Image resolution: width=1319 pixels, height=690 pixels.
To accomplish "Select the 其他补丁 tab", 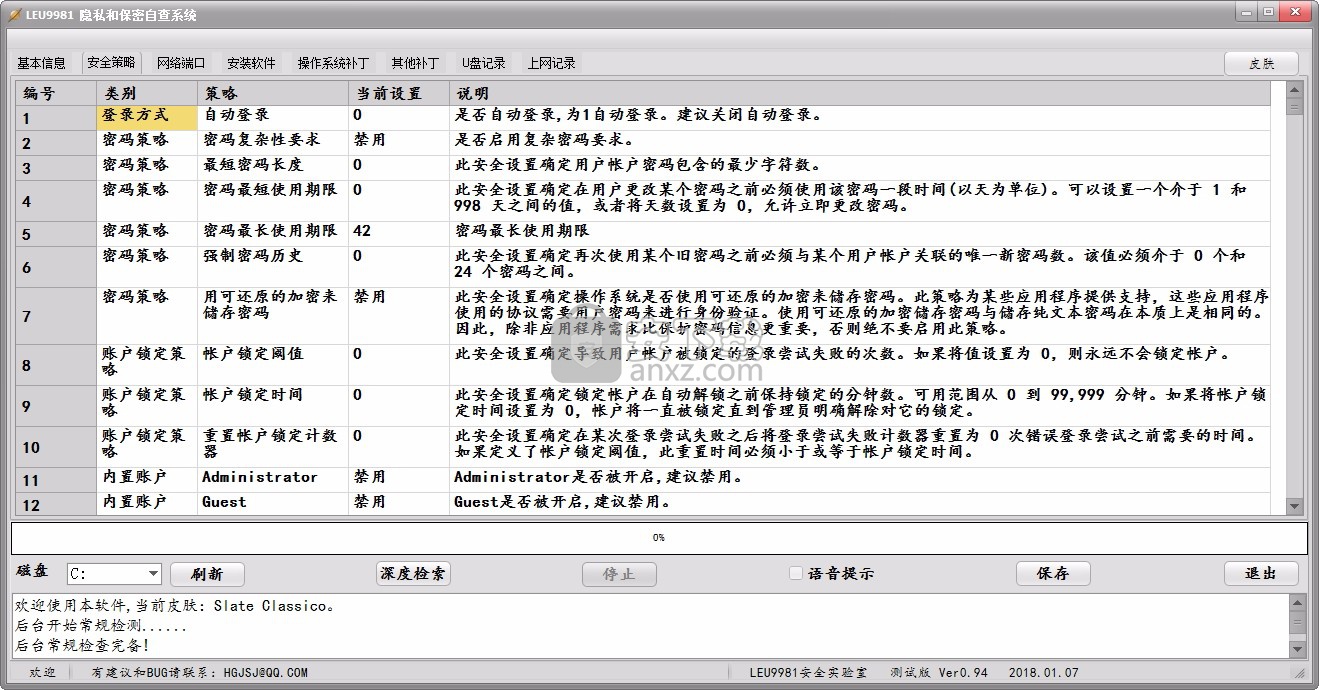I will pyautogui.click(x=415, y=63).
